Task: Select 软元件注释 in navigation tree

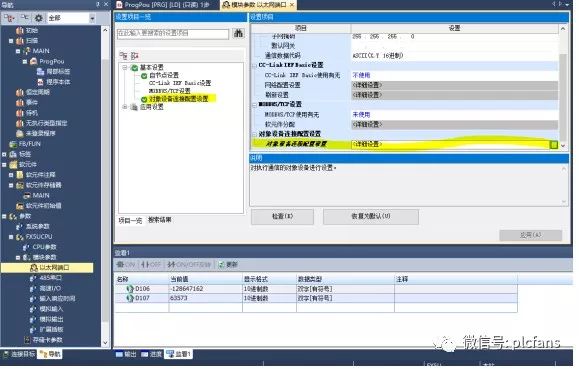Action: [41, 175]
